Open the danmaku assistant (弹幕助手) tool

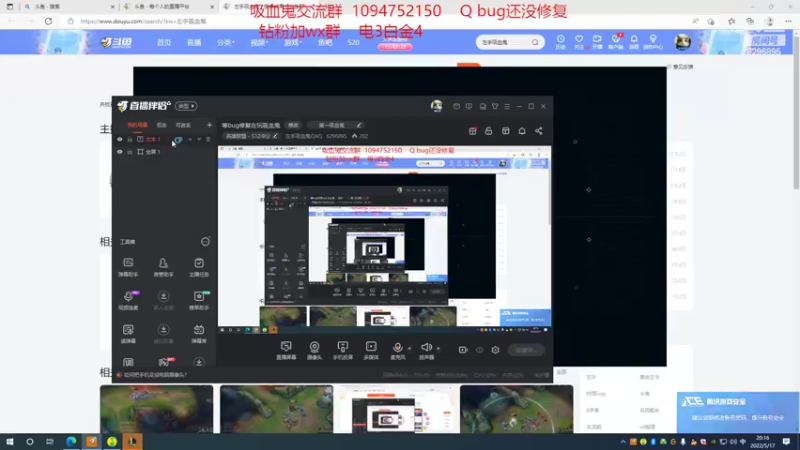point(128,267)
